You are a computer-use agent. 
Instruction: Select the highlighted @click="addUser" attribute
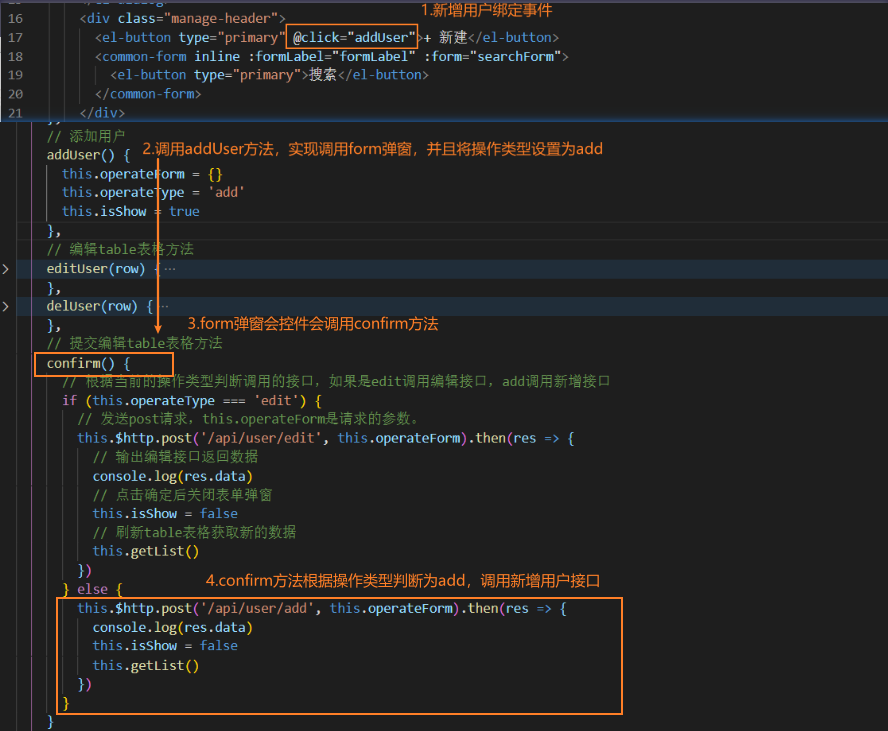[352, 37]
